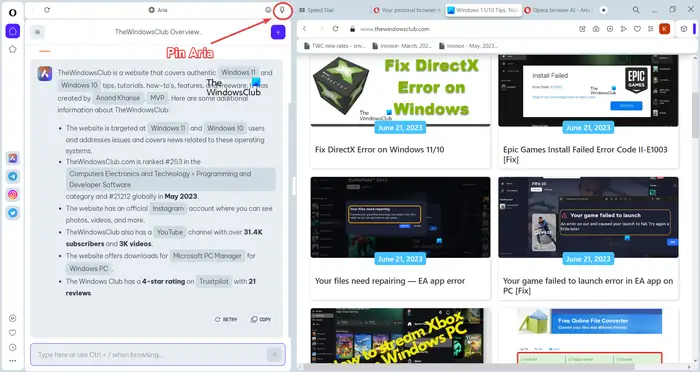Click the www.thewindowsclub.com address field
The width and height of the screenshot is (700, 372).
click(x=395, y=29)
